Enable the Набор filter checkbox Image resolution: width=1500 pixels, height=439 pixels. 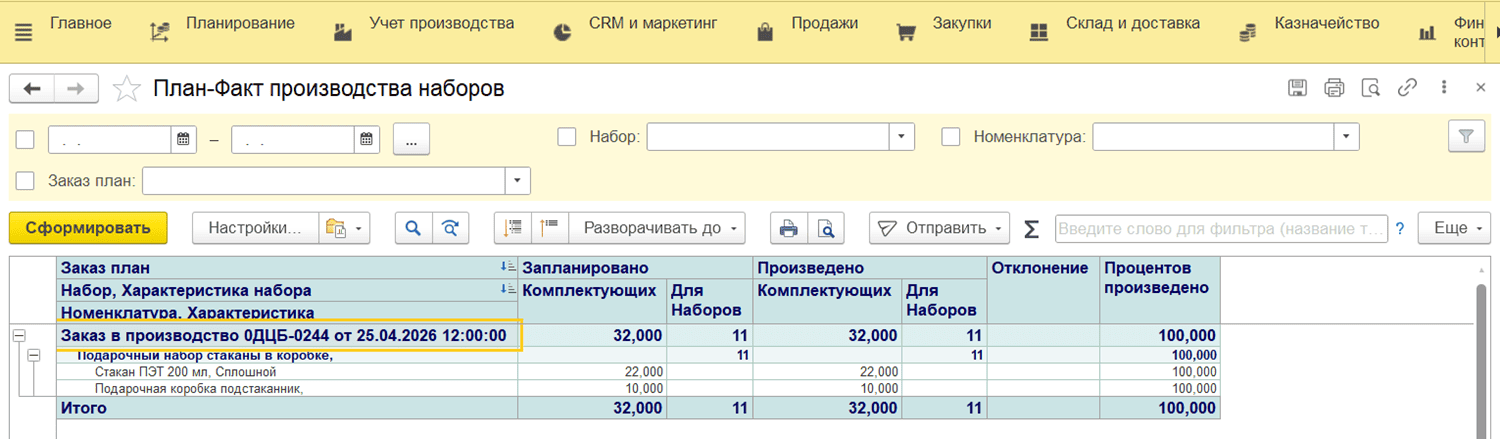pos(567,137)
